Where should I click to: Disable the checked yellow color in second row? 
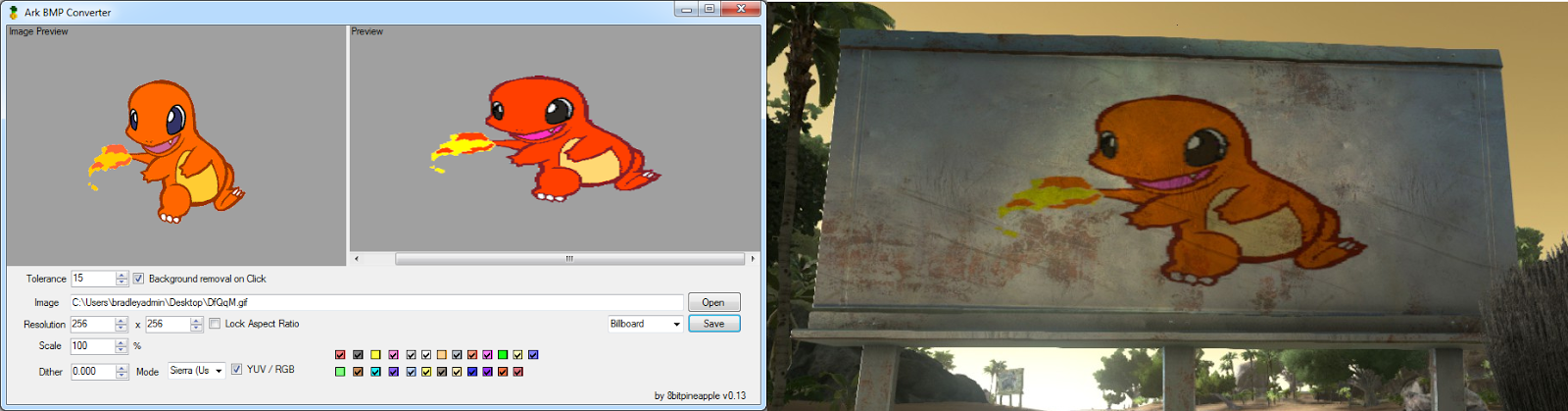click(426, 372)
